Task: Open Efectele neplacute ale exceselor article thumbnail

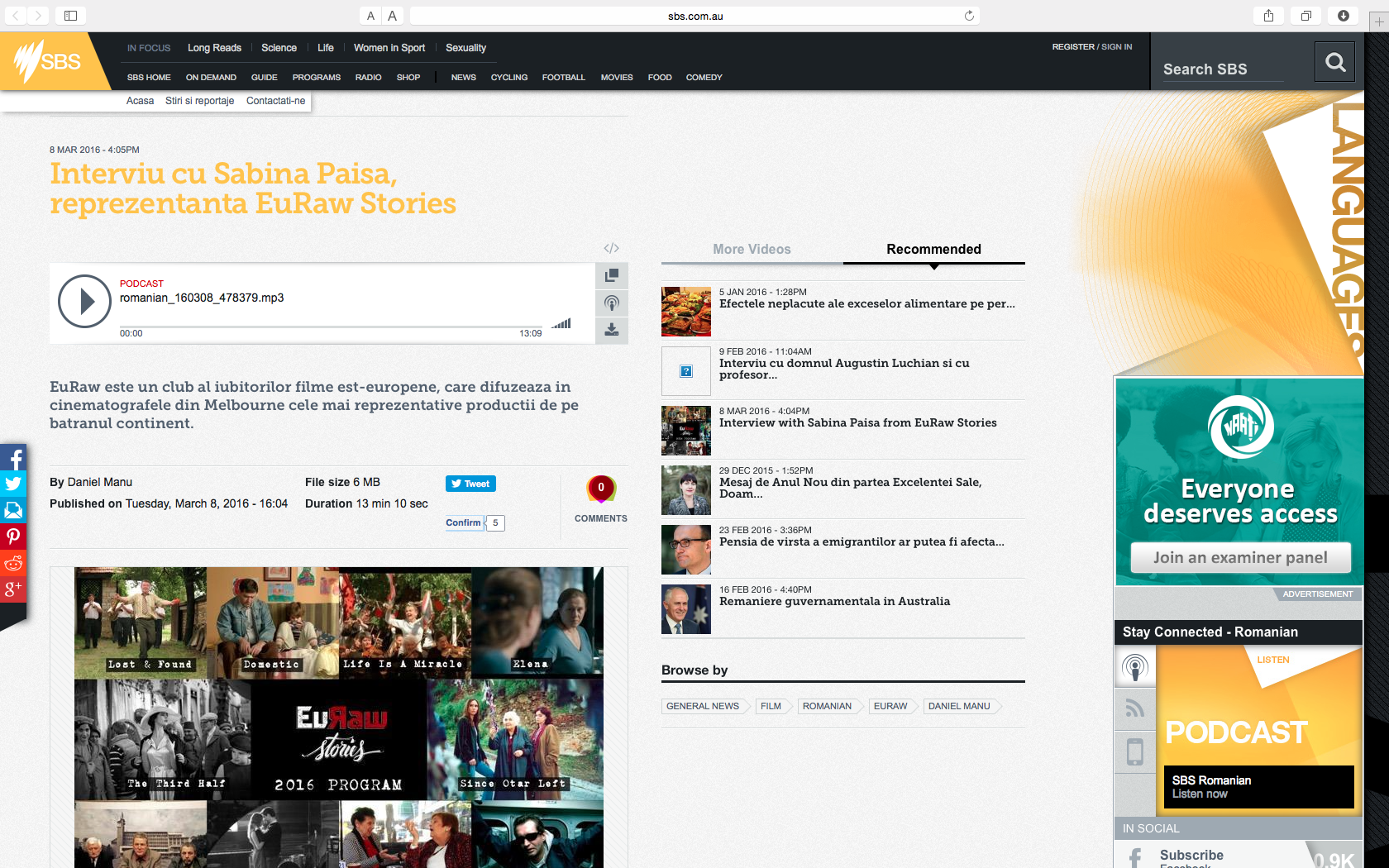Action: (686, 312)
